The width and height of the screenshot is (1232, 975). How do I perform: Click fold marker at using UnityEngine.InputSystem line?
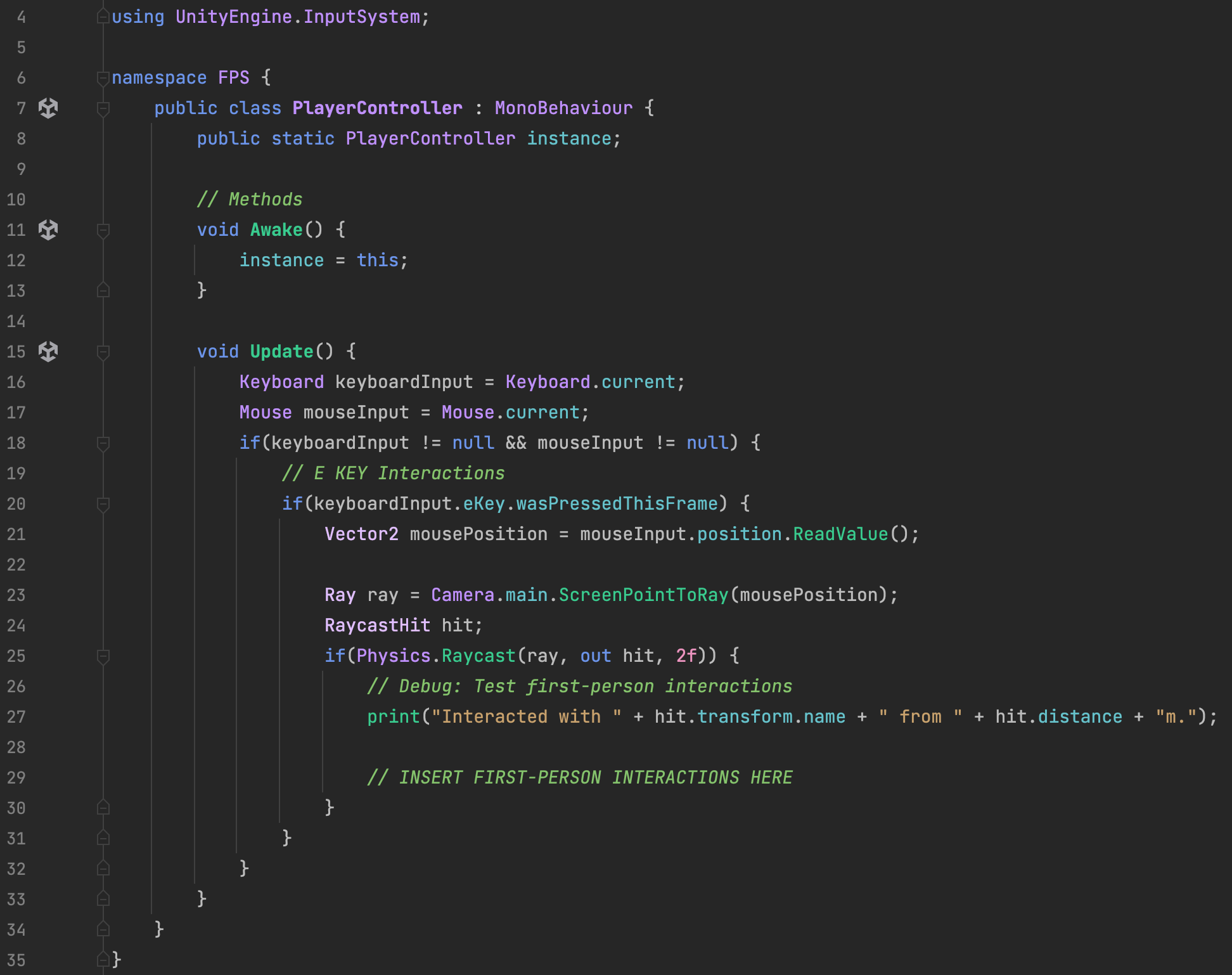click(103, 17)
